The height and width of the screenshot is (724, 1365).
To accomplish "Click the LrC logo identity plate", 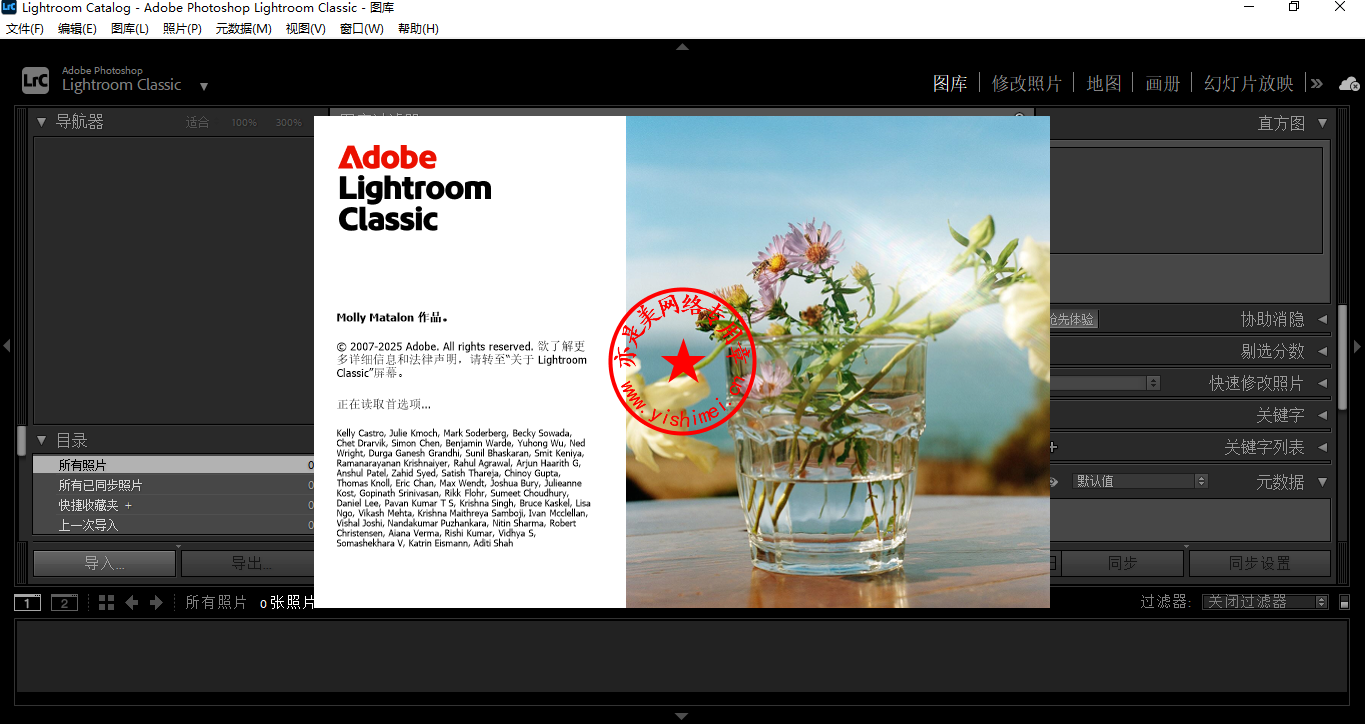I will (x=35, y=80).
